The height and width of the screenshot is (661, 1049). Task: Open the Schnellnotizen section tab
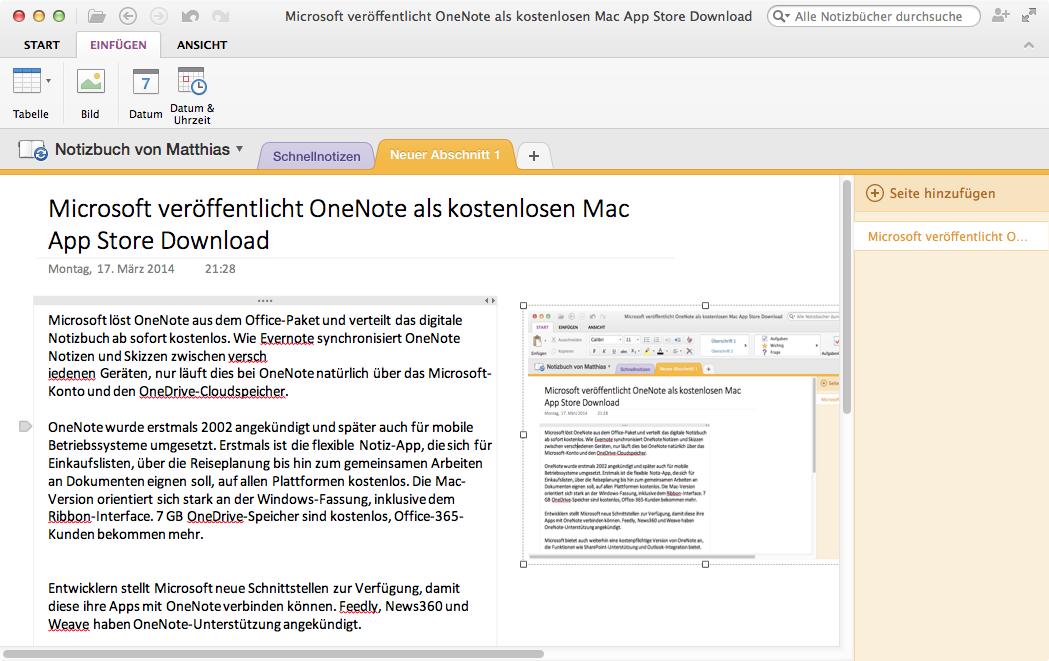tap(316, 156)
